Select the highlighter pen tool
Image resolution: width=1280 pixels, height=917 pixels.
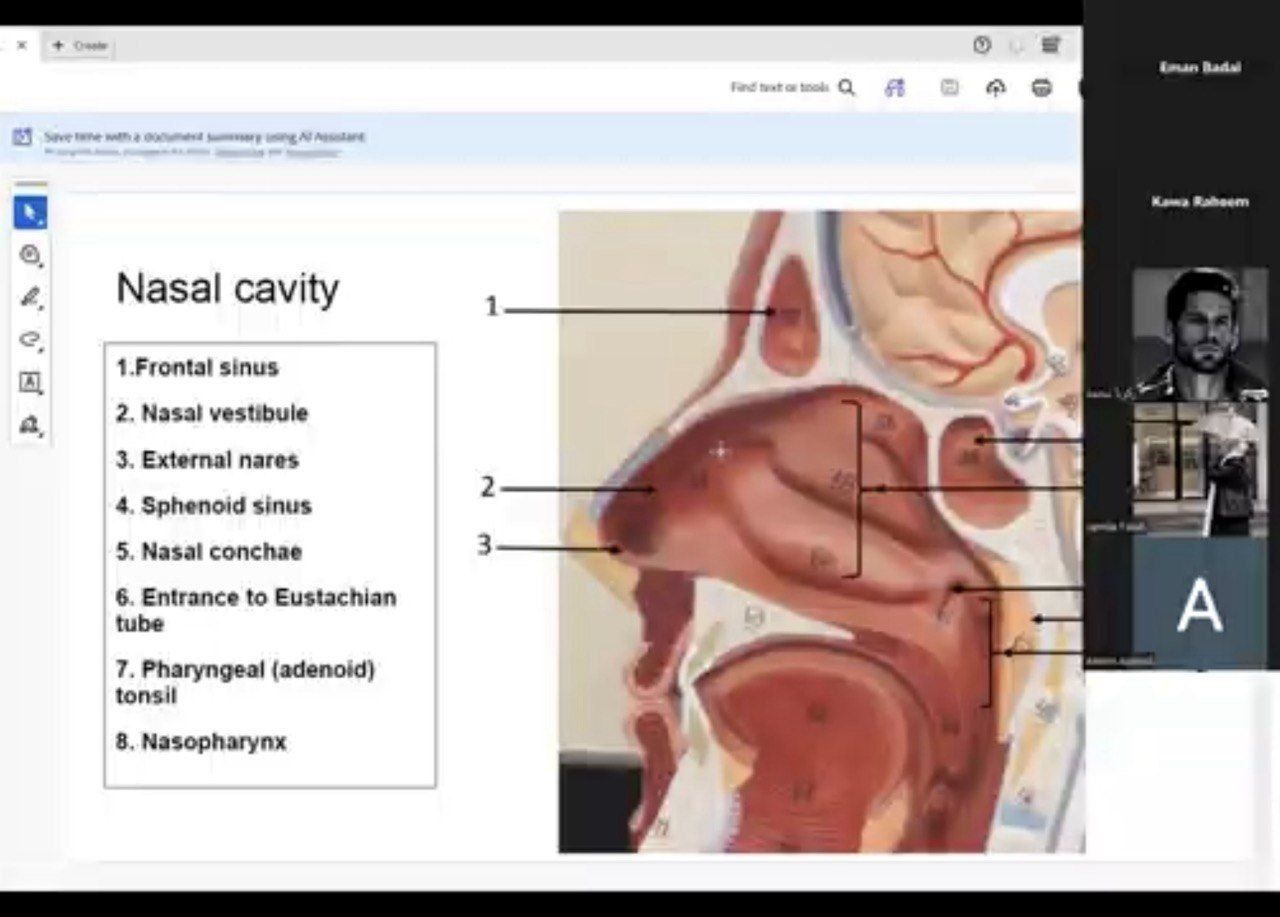(x=30, y=298)
